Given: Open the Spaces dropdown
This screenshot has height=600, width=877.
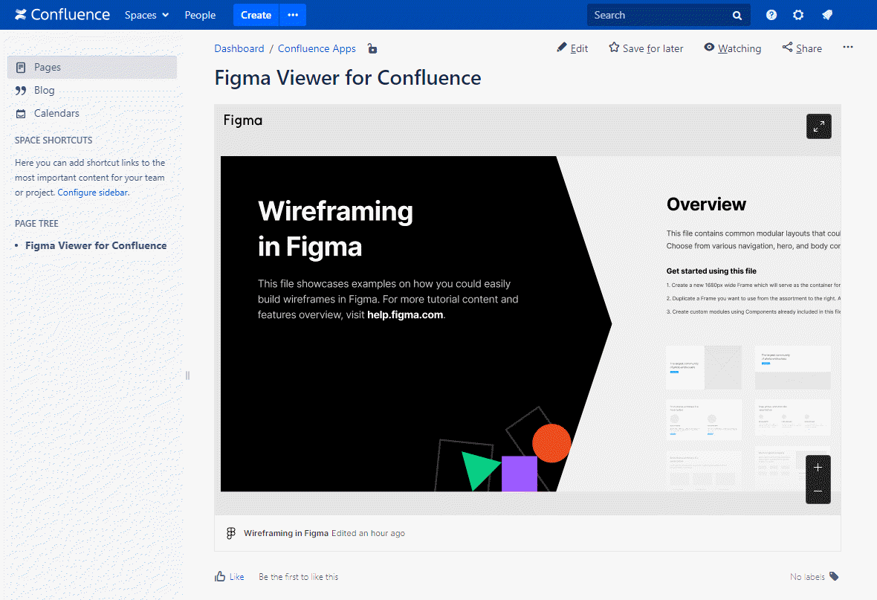Looking at the screenshot, I should pyautogui.click(x=146, y=15).
